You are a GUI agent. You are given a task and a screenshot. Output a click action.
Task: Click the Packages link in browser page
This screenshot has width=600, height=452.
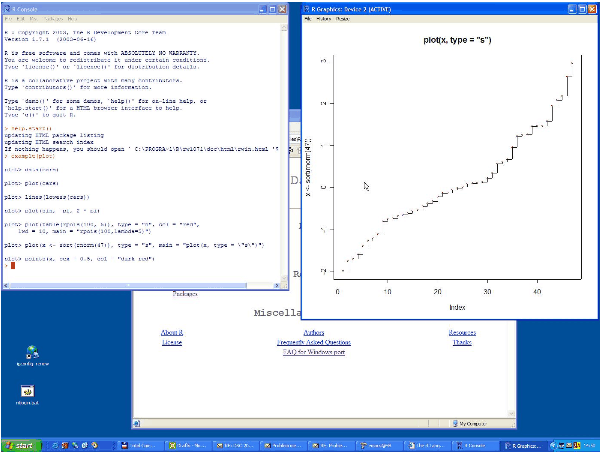coord(185,295)
